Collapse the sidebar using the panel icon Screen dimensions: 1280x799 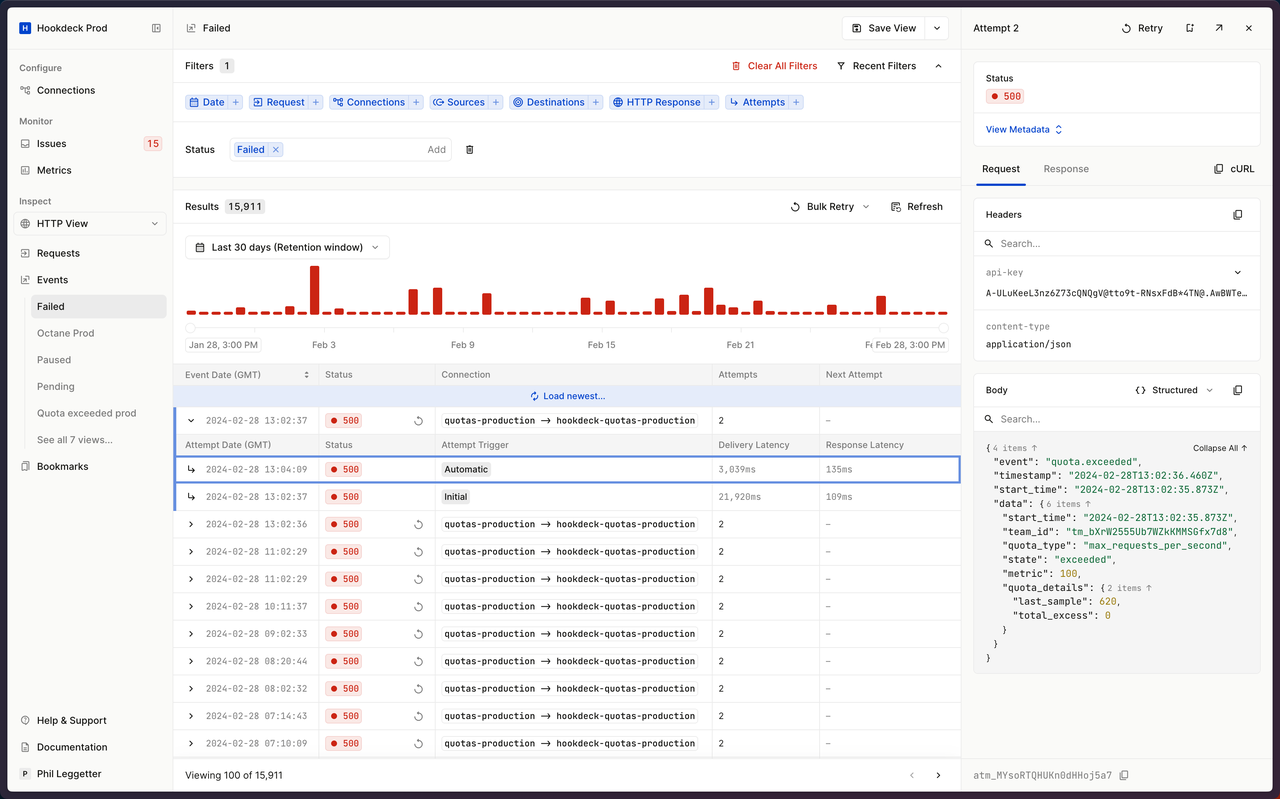156,28
